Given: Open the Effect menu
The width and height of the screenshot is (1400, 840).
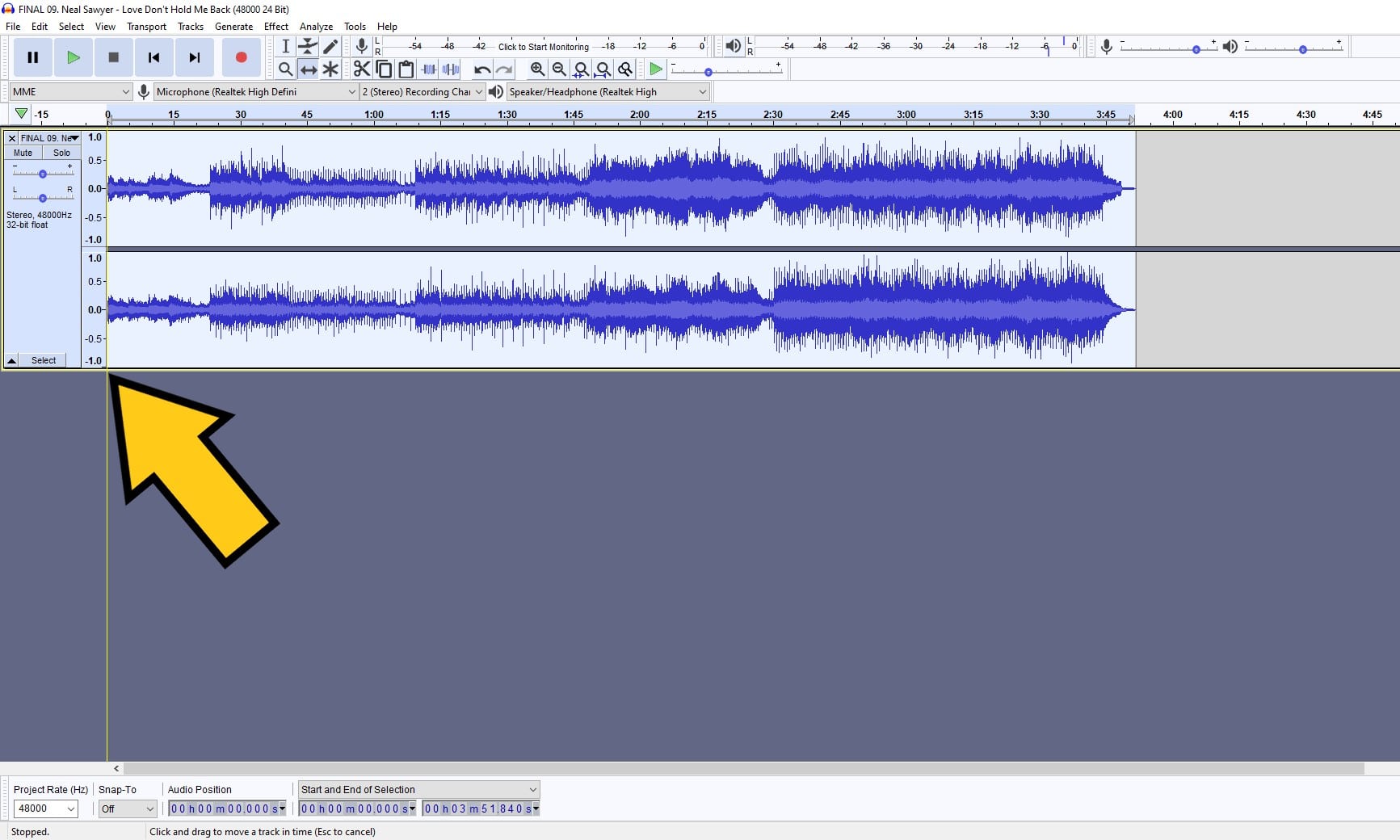Looking at the screenshot, I should [275, 26].
